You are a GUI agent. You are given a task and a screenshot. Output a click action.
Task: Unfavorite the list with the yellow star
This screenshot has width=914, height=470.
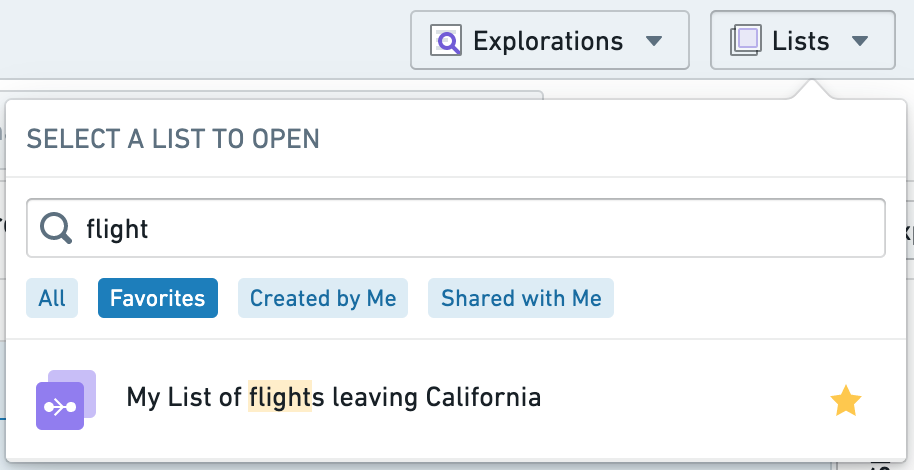tap(845, 402)
